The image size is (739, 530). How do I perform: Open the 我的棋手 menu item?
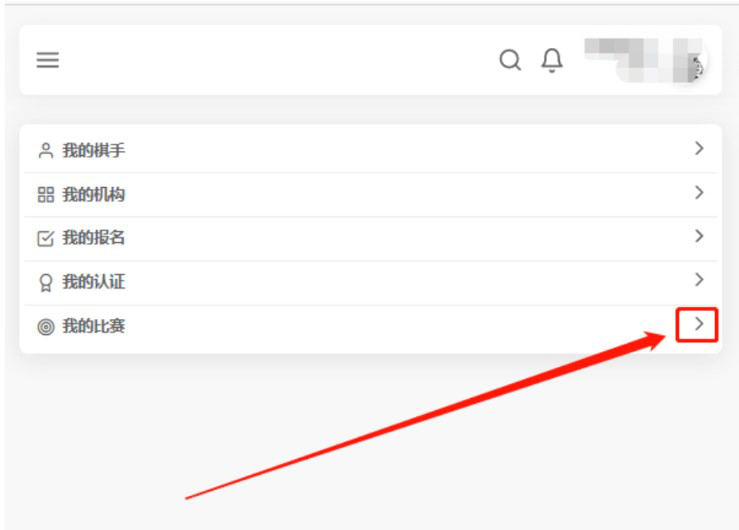[x=94, y=150]
